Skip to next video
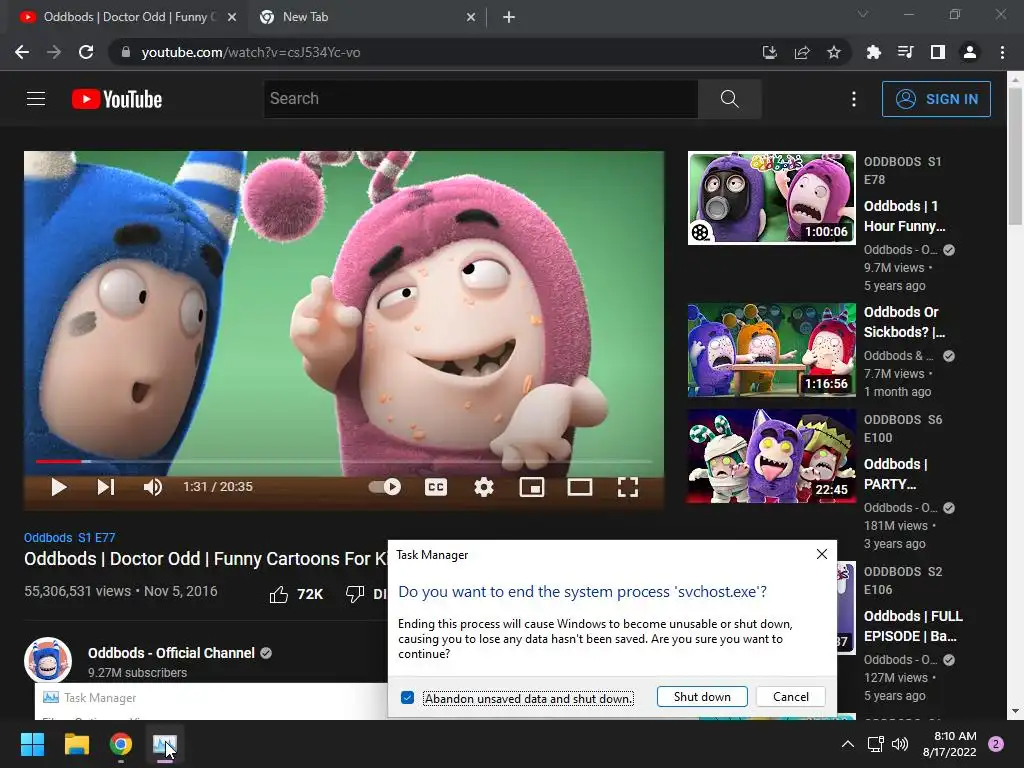 click(x=106, y=487)
